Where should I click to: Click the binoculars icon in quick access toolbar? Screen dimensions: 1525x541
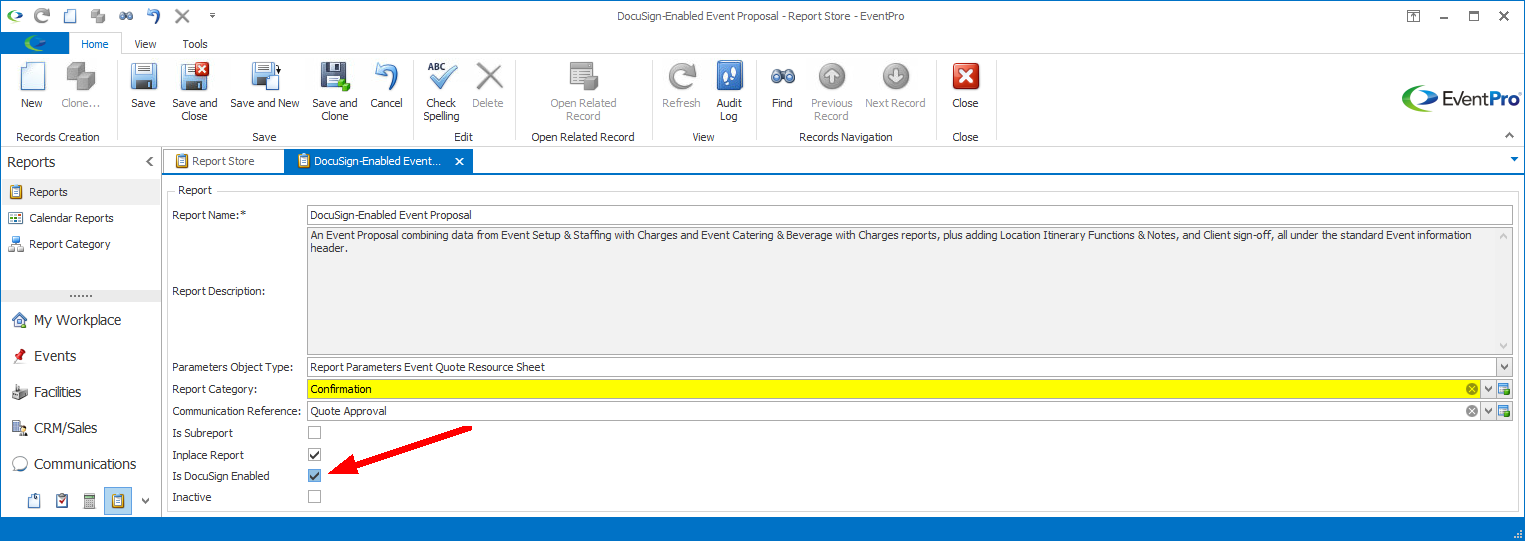126,16
